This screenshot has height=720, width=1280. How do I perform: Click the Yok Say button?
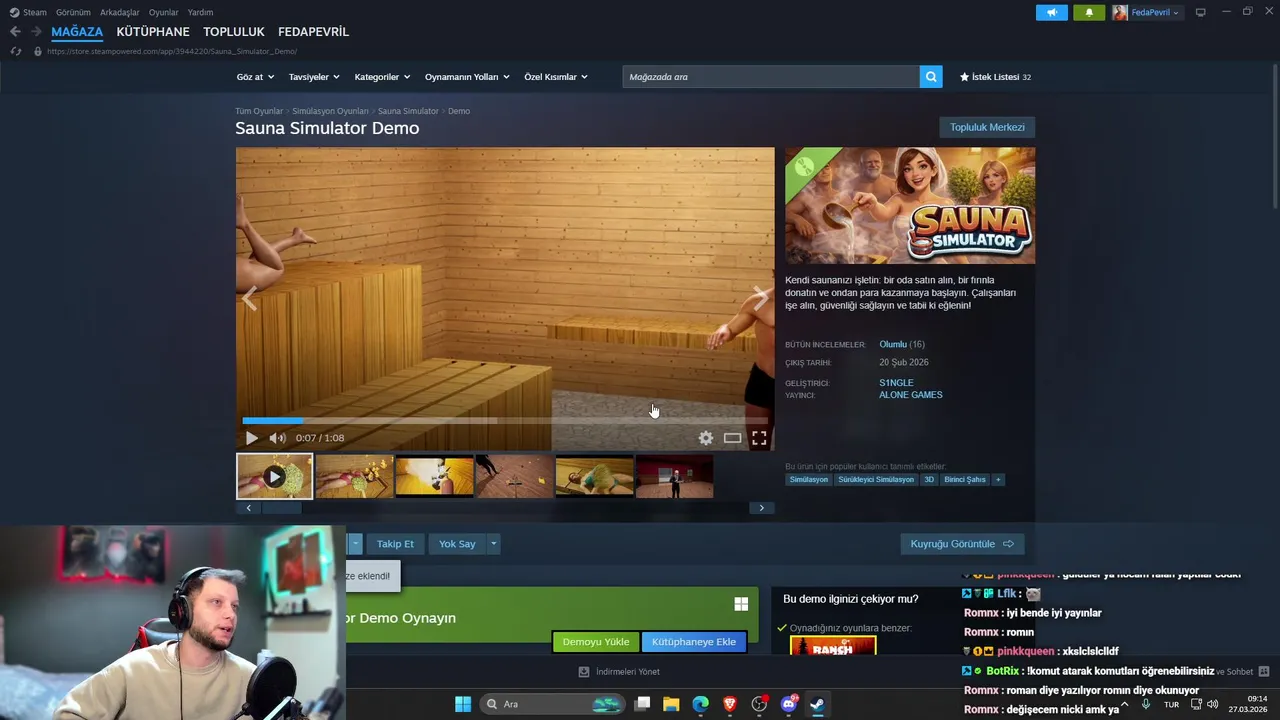coord(457,544)
